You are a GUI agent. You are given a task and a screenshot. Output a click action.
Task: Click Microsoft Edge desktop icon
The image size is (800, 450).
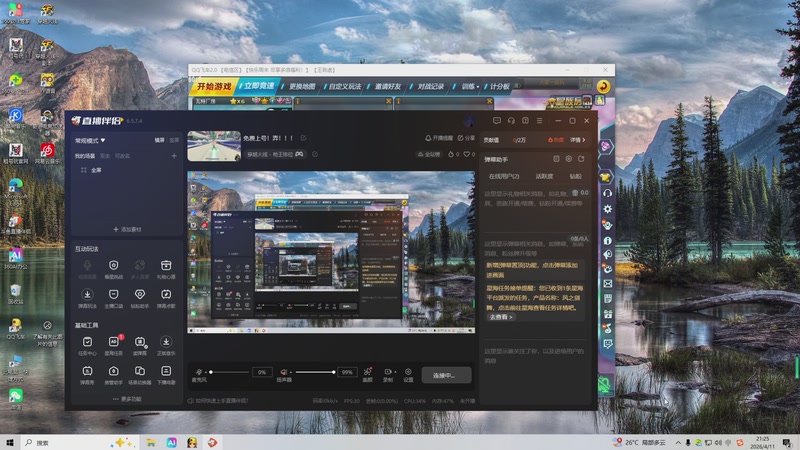tap(15, 189)
